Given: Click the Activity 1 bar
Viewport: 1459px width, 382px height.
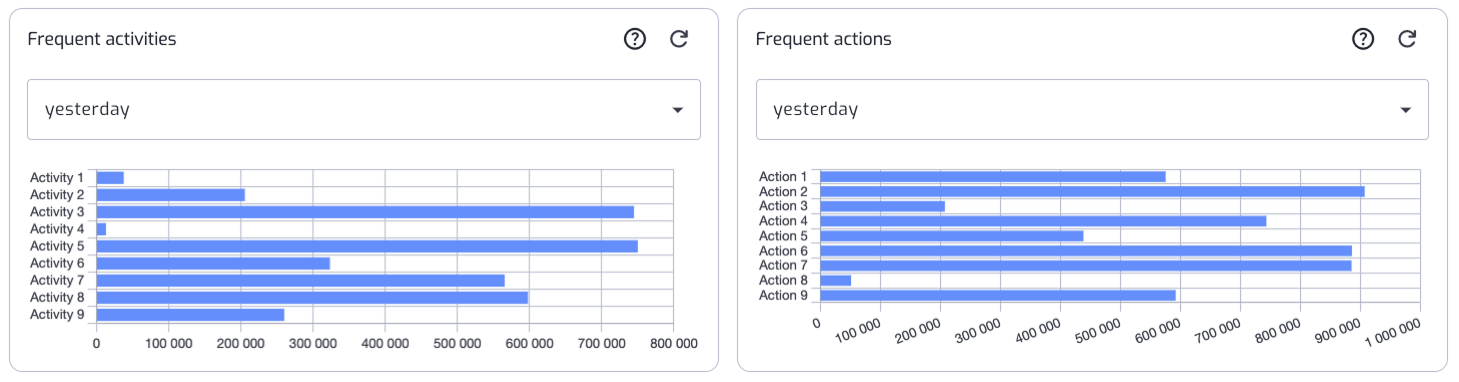Looking at the screenshot, I should click(110, 178).
